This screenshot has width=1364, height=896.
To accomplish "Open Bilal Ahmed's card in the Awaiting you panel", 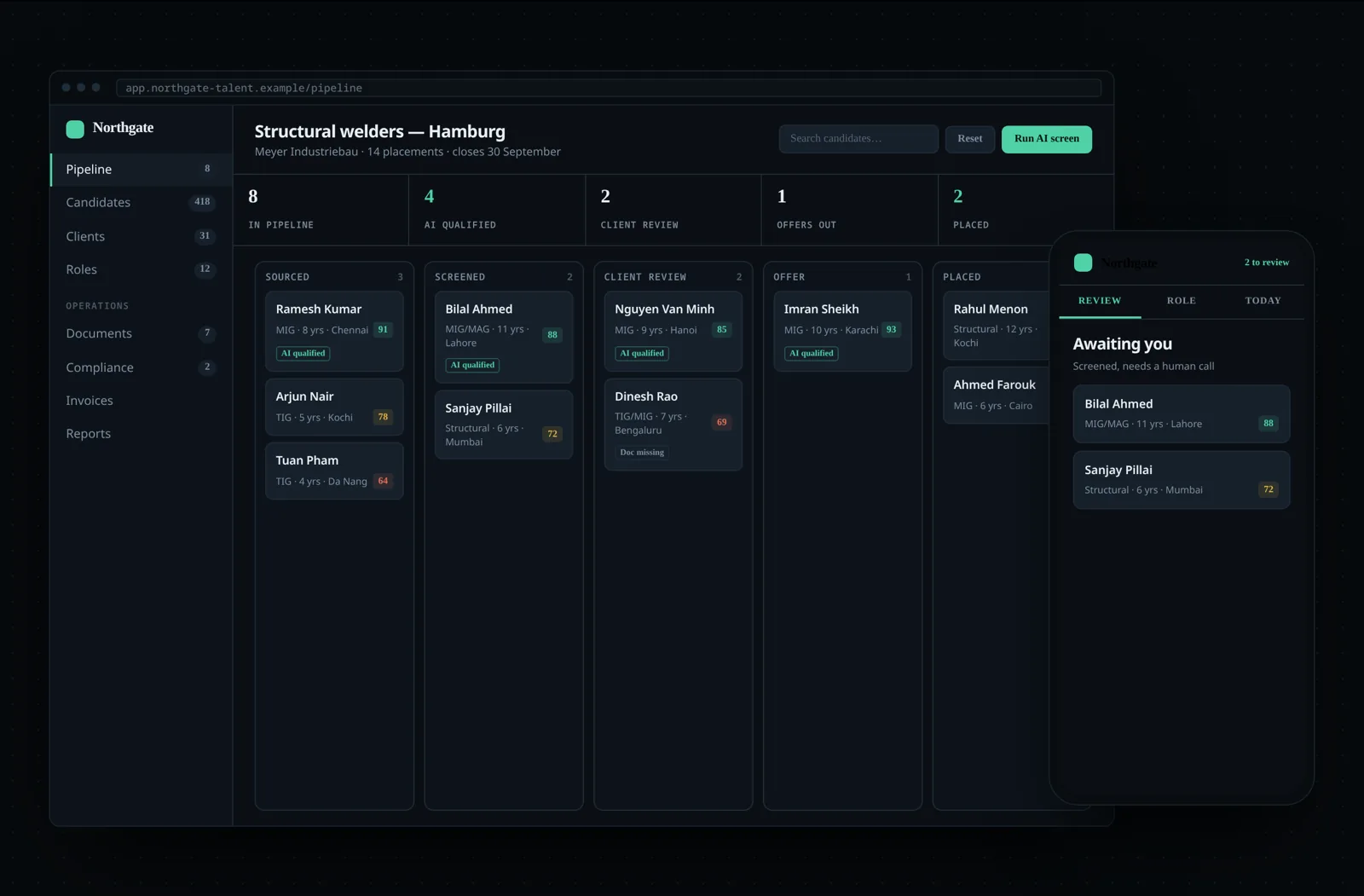I will 1181,414.
